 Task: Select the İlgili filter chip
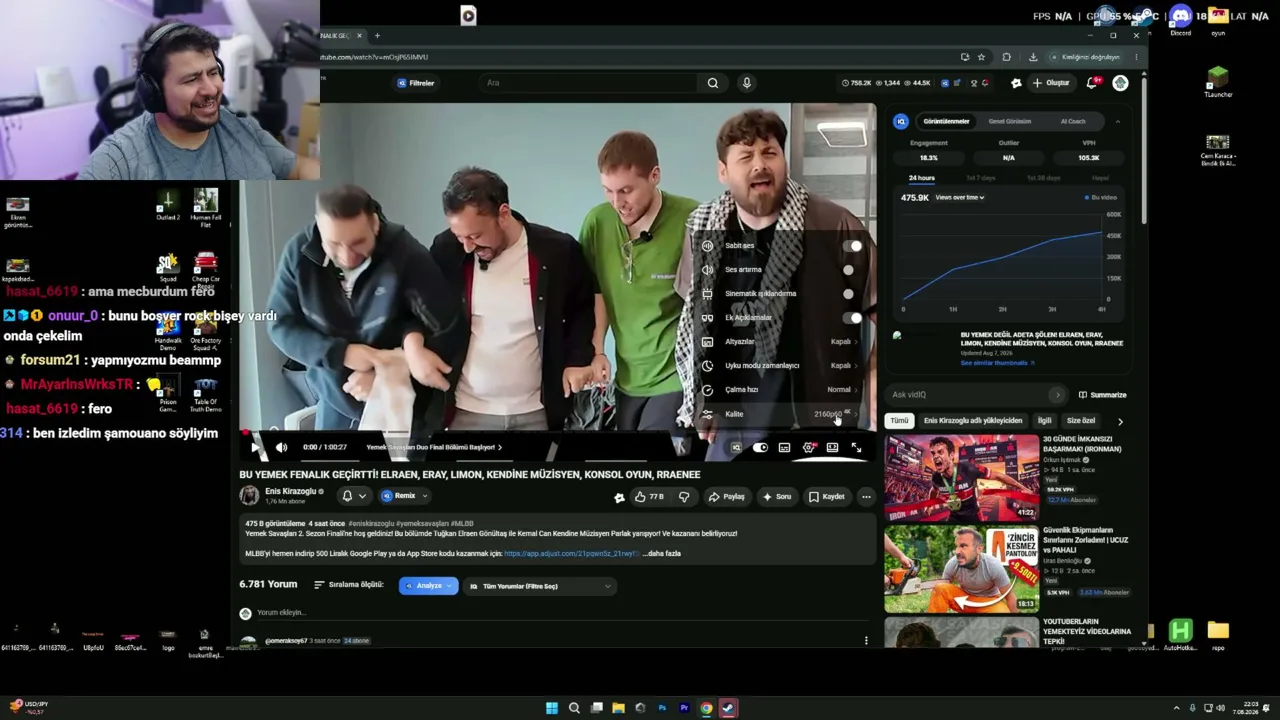(1044, 421)
